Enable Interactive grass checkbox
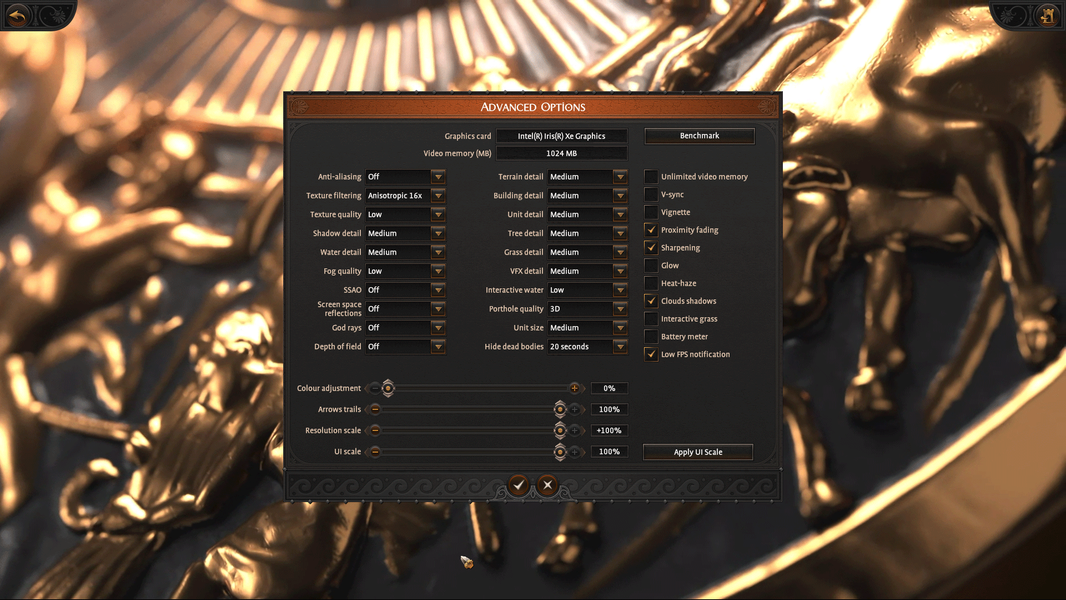Screen dimensions: 1066x600 pos(651,319)
